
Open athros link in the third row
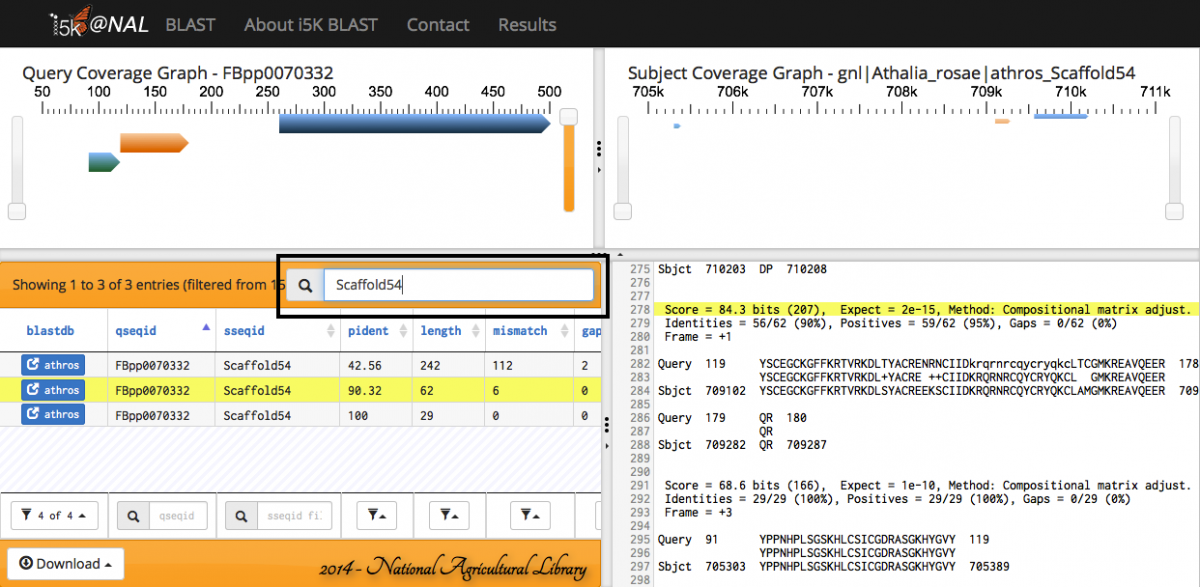point(51,414)
